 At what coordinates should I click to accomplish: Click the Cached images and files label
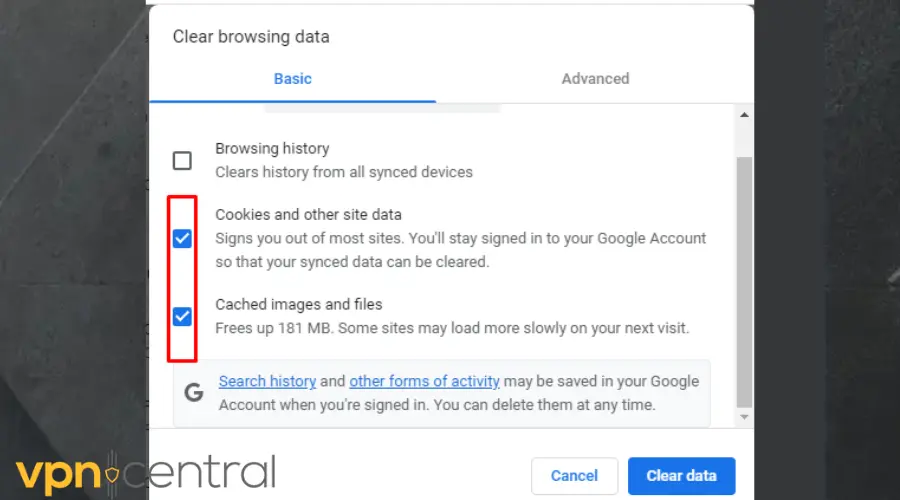pos(299,304)
